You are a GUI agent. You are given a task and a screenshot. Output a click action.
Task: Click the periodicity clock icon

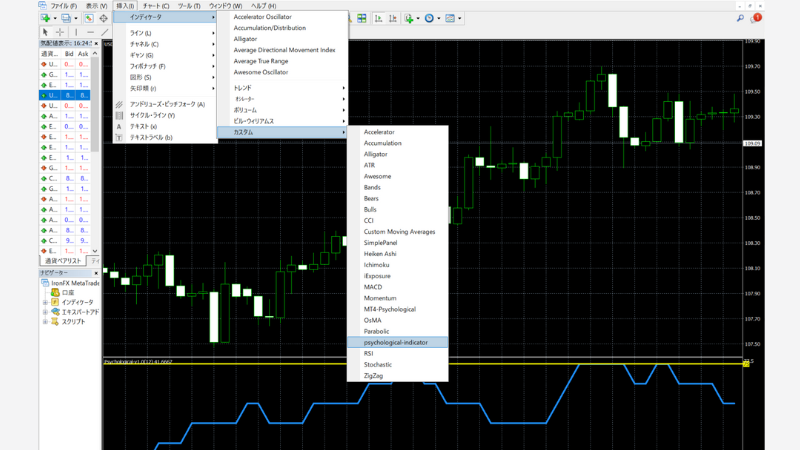tap(429, 18)
